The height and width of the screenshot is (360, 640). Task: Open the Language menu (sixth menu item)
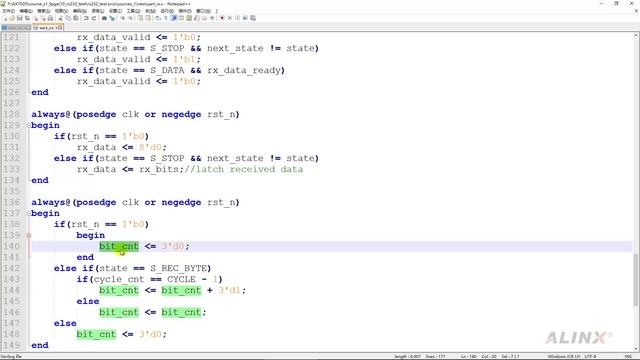[x=98, y=11]
